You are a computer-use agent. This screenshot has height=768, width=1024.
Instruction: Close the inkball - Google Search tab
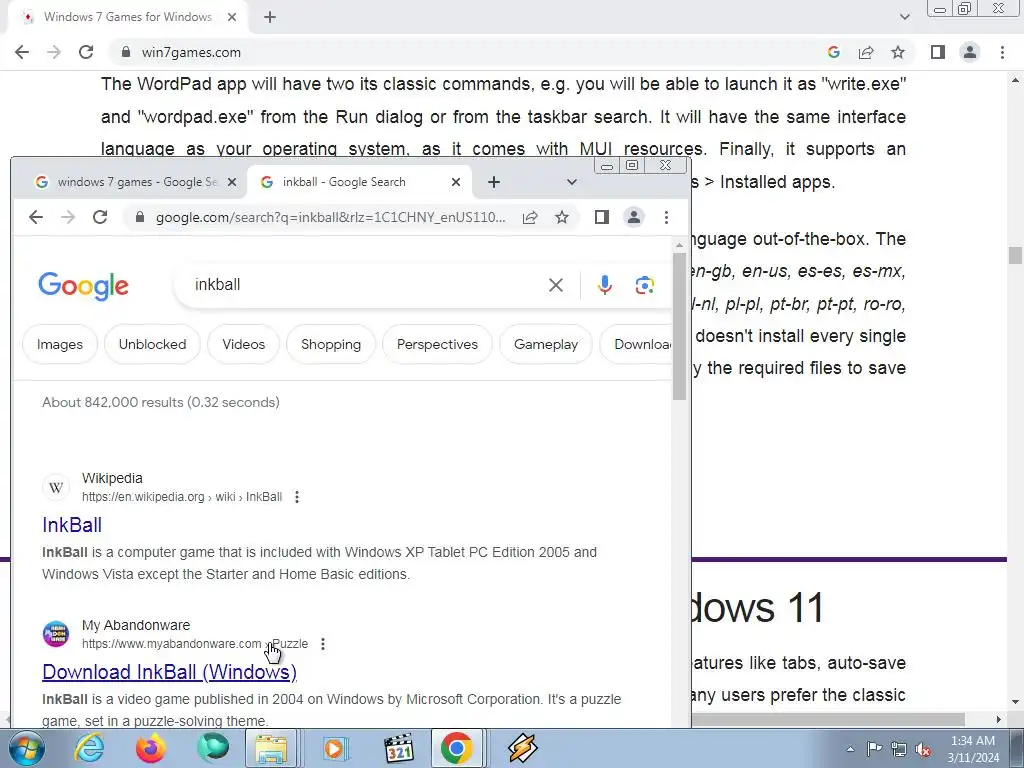pyautogui.click(x=456, y=182)
